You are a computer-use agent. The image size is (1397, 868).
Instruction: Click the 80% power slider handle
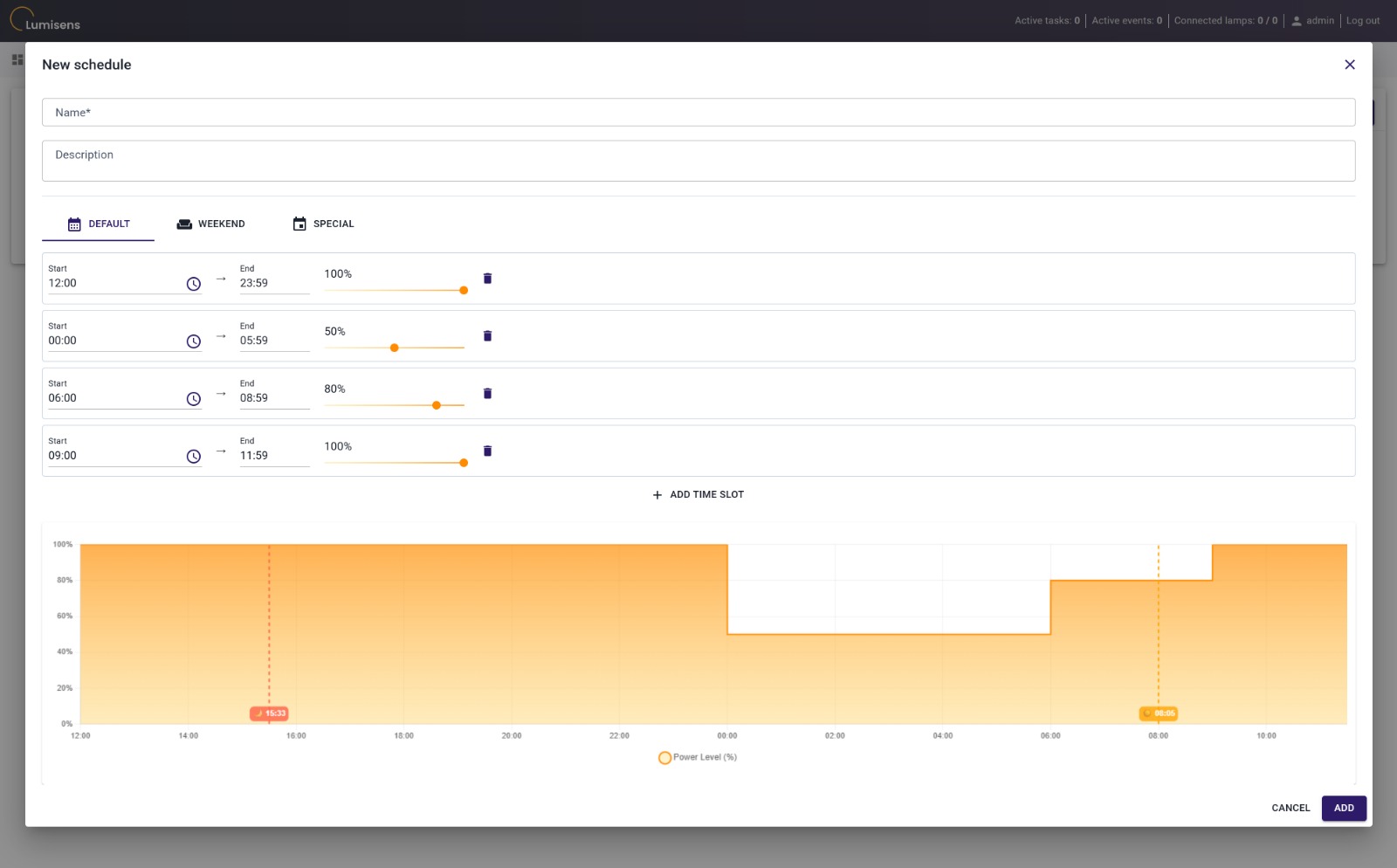pyautogui.click(x=437, y=406)
